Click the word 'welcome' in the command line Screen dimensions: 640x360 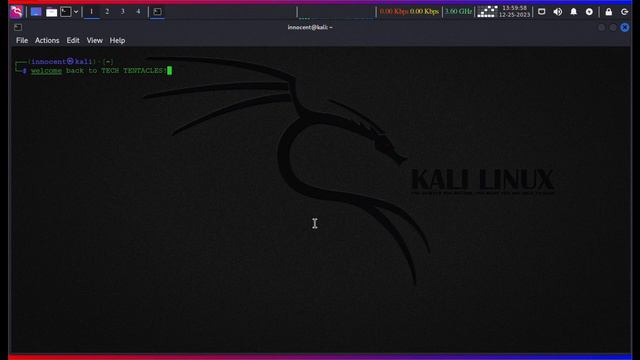click(47, 71)
